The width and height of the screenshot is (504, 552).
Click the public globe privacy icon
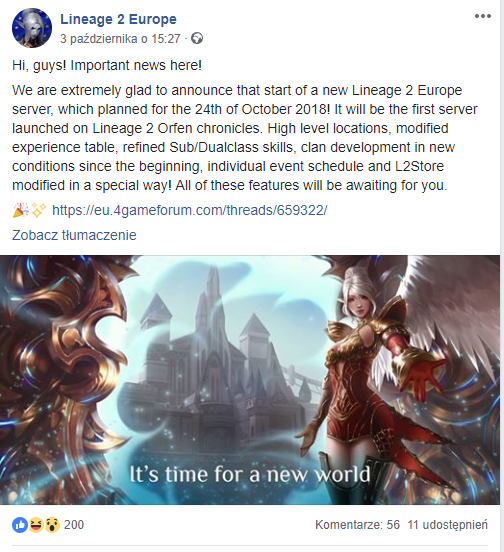(x=197, y=38)
